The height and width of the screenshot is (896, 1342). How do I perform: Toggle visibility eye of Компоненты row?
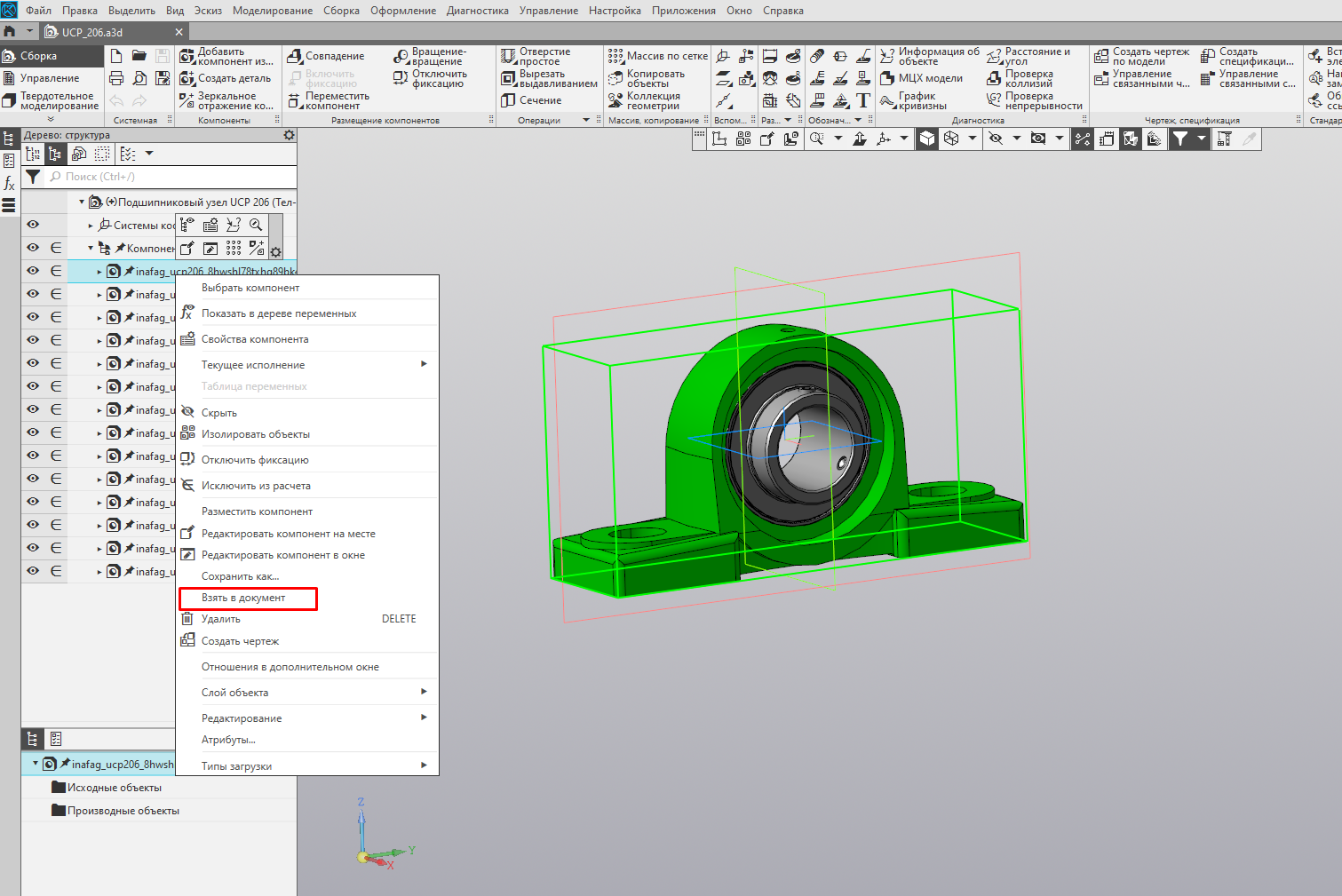(33, 248)
